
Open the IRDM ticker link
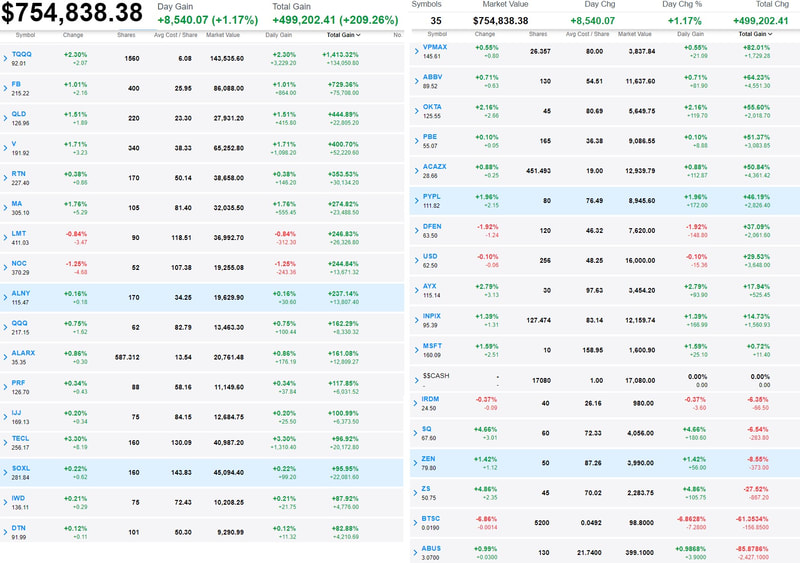click(x=430, y=399)
